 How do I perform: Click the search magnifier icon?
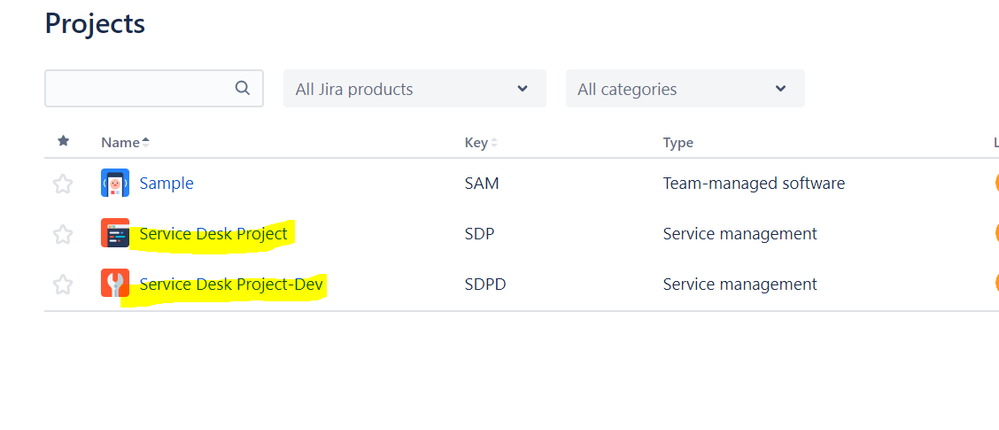point(242,88)
